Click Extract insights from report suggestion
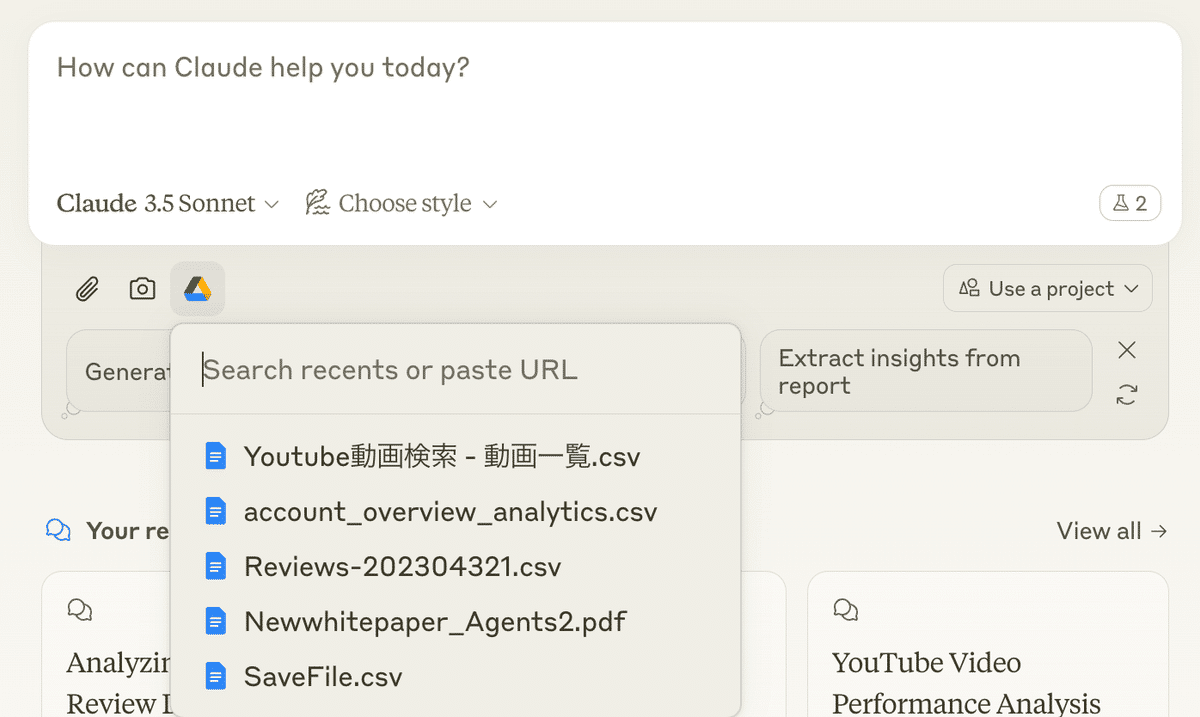Viewport: 1200px width, 717px height. [924, 372]
